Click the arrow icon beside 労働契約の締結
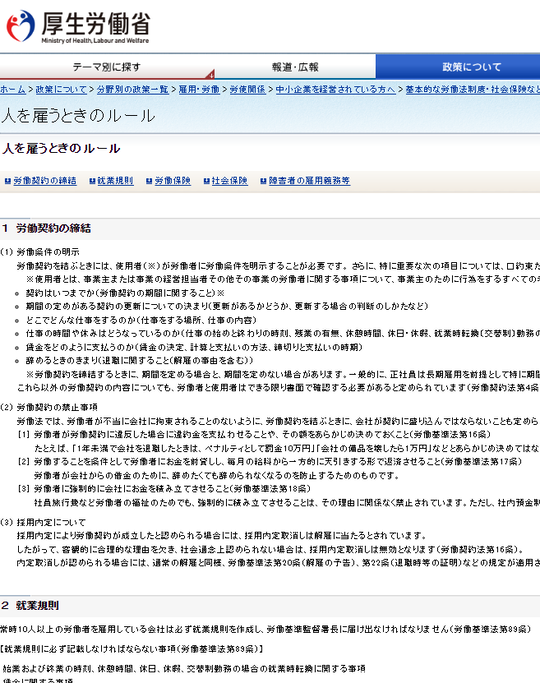540x683 pixels. 7,181
